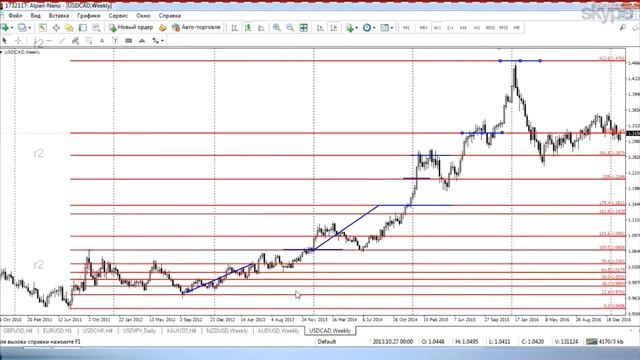Open the Файл menu
Viewport: 640px width, 360px height.
pyautogui.click(x=16, y=16)
